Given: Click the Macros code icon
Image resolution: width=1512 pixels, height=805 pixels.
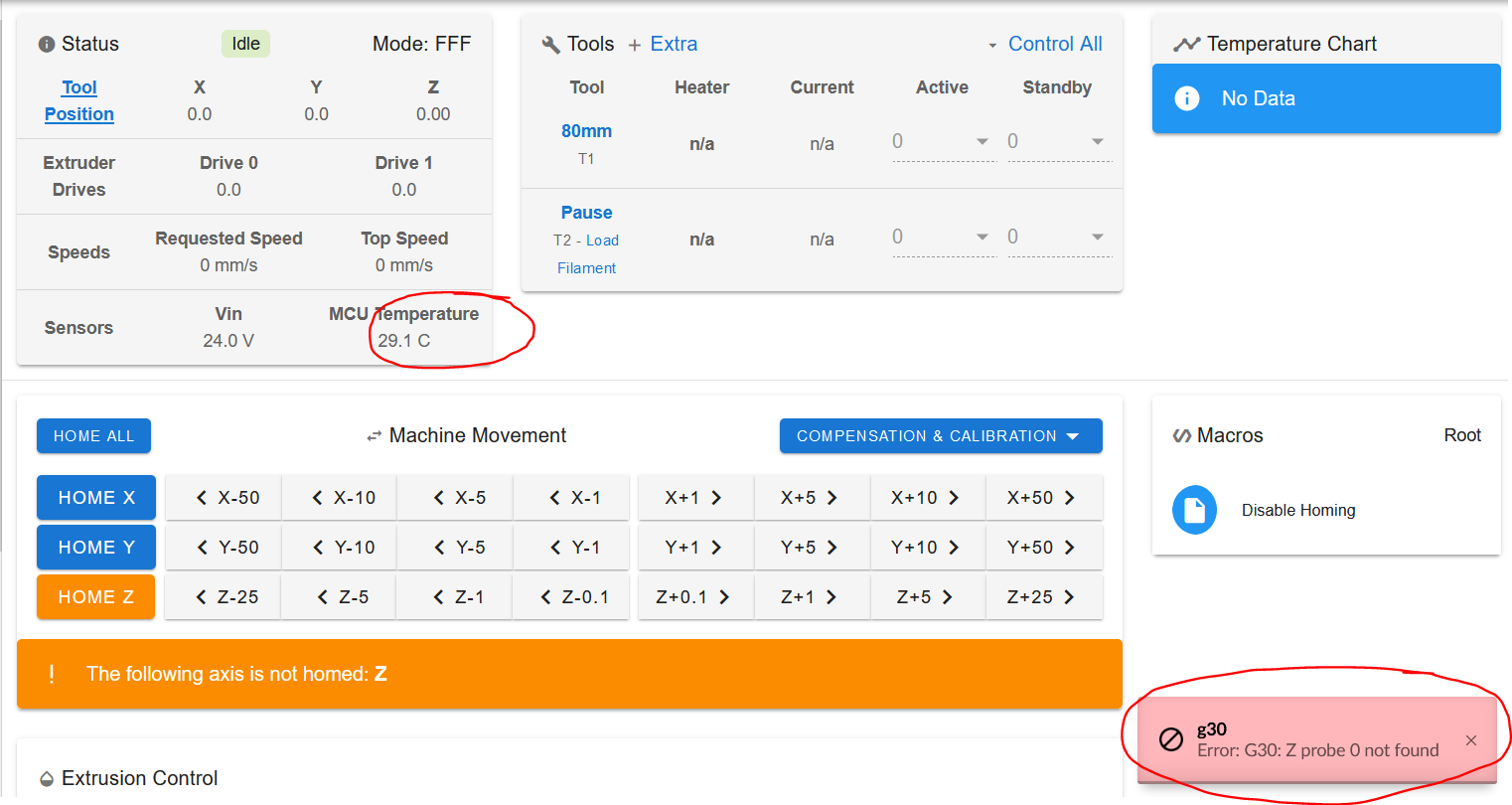Looking at the screenshot, I should coord(1182,436).
